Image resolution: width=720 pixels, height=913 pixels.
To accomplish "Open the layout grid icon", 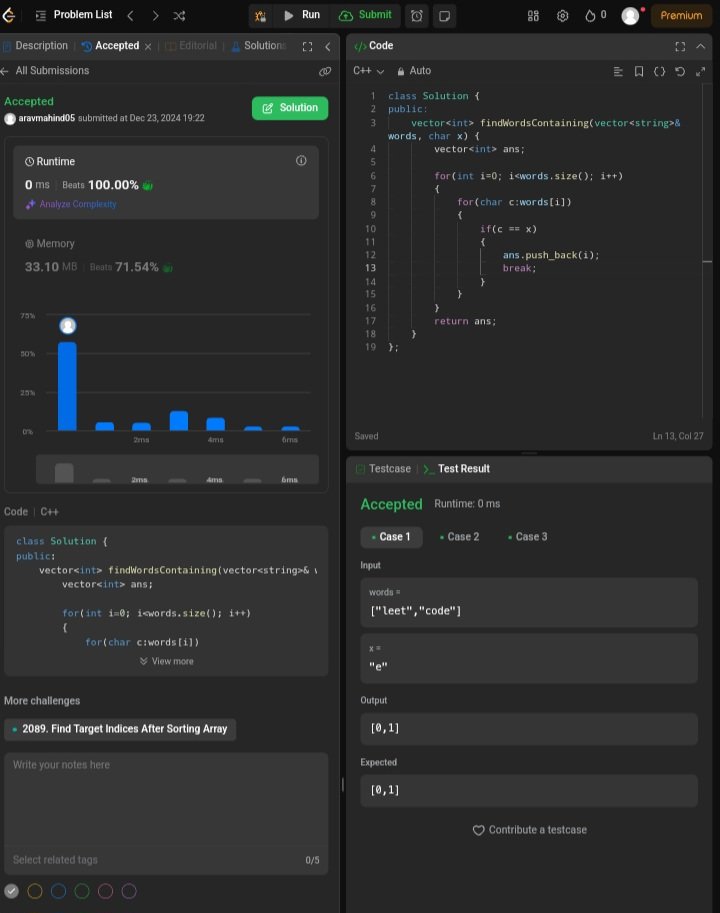I will coord(533,16).
